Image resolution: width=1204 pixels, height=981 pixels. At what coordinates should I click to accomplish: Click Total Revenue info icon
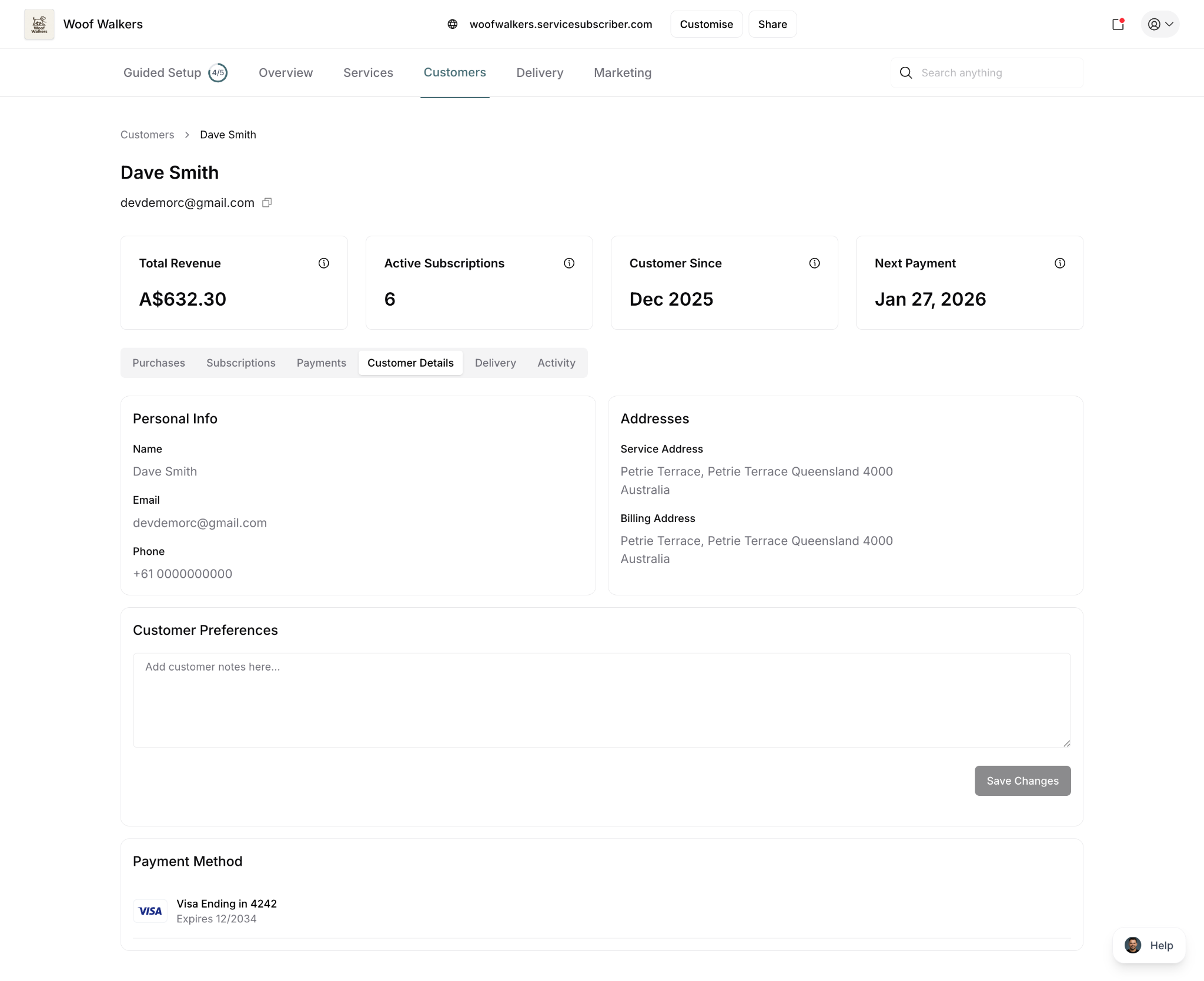click(323, 263)
